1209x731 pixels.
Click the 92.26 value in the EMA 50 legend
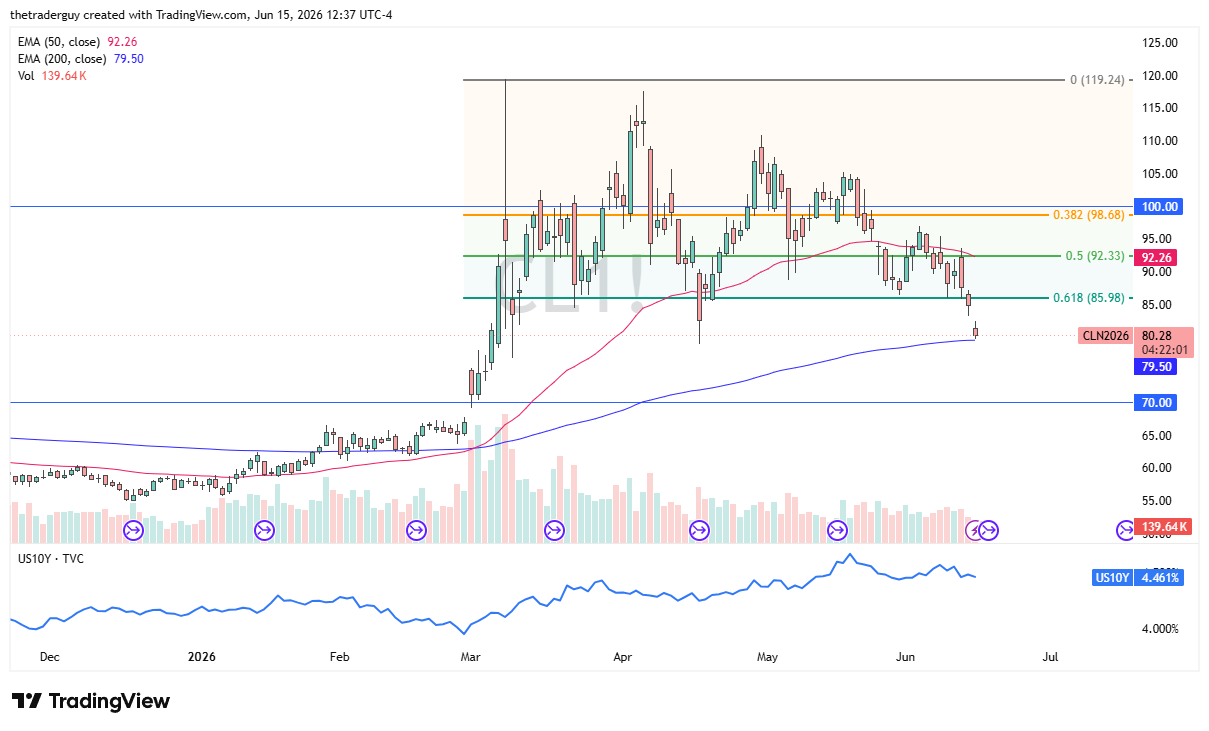pyautogui.click(x=122, y=42)
